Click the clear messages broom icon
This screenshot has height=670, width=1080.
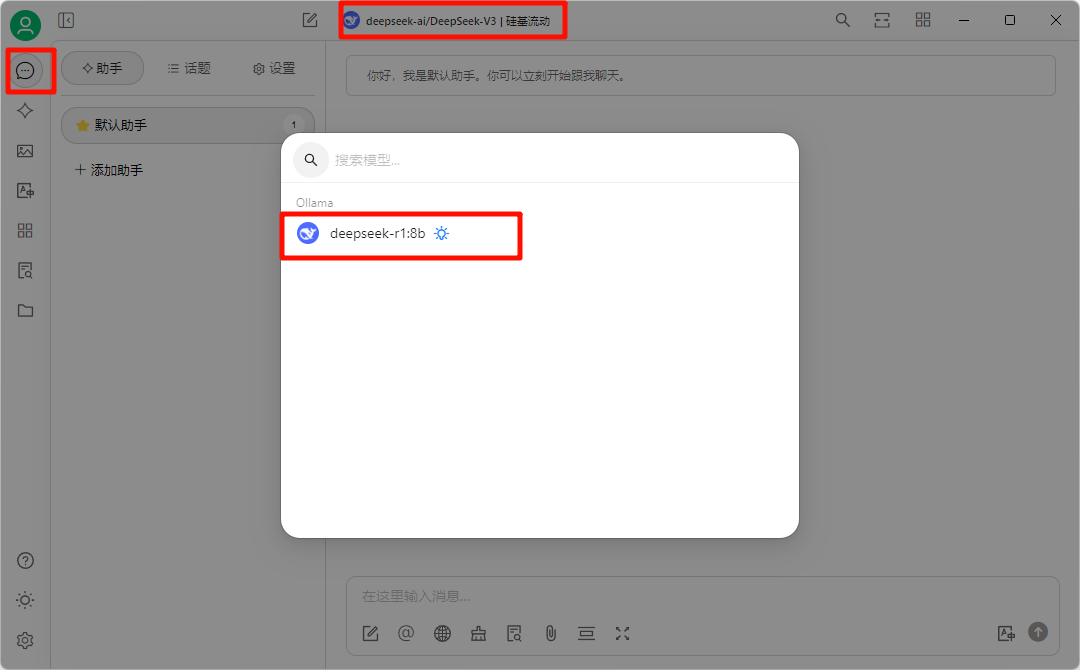click(479, 634)
